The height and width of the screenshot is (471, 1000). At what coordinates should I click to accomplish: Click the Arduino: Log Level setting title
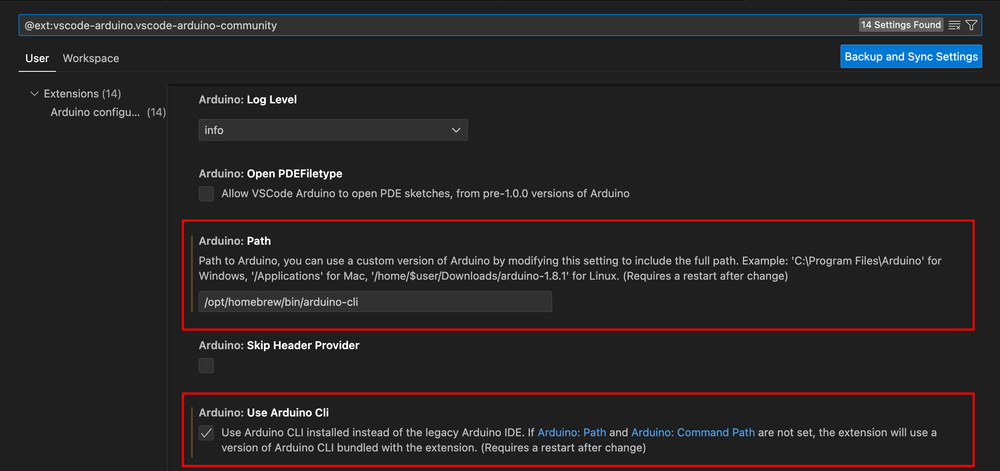pos(247,100)
